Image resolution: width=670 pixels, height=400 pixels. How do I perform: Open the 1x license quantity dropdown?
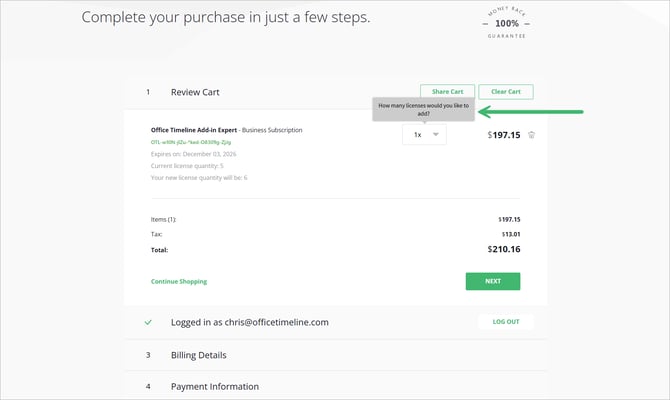(425, 134)
